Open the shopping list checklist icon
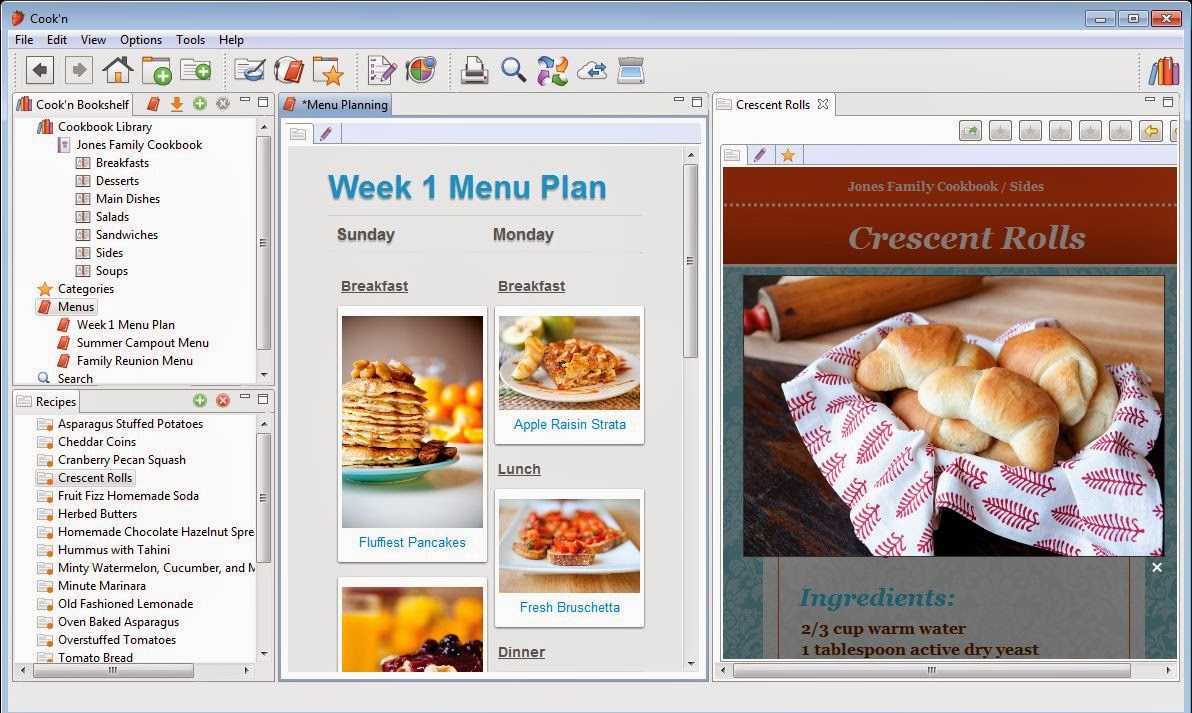The height and width of the screenshot is (713, 1192). pyautogui.click(x=382, y=71)
